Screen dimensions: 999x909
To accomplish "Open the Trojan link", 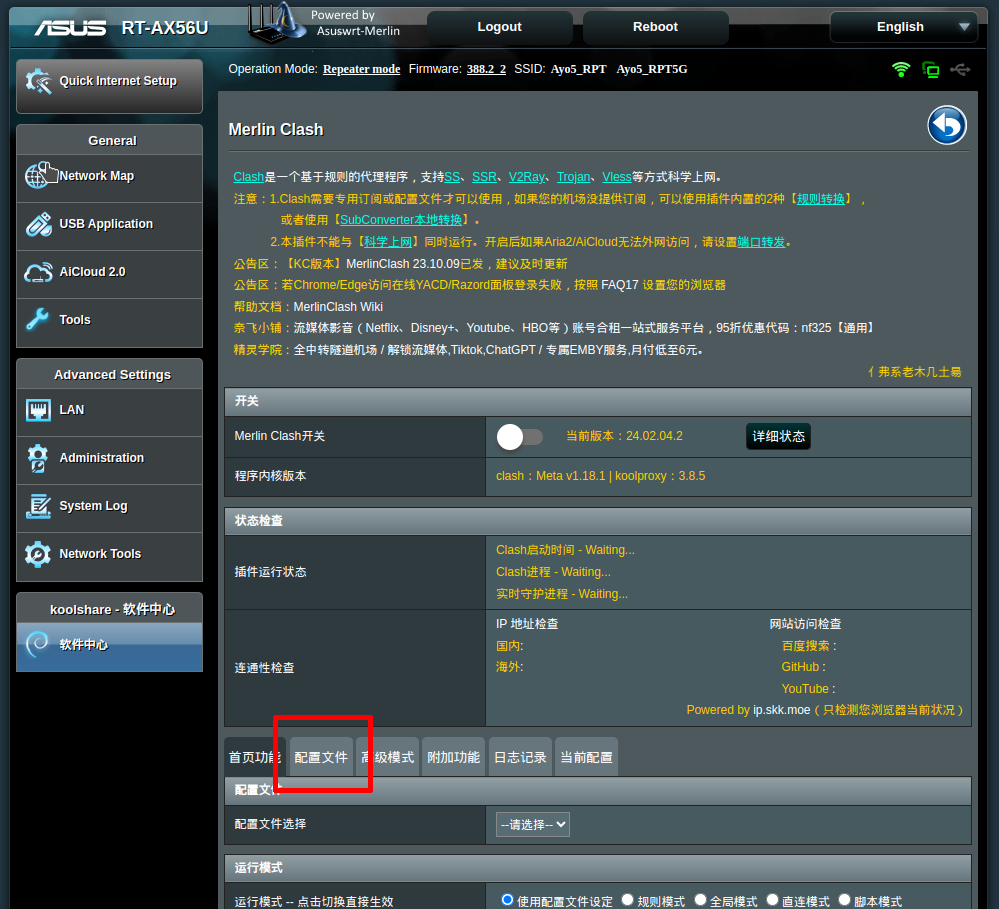I will point(573,177).
